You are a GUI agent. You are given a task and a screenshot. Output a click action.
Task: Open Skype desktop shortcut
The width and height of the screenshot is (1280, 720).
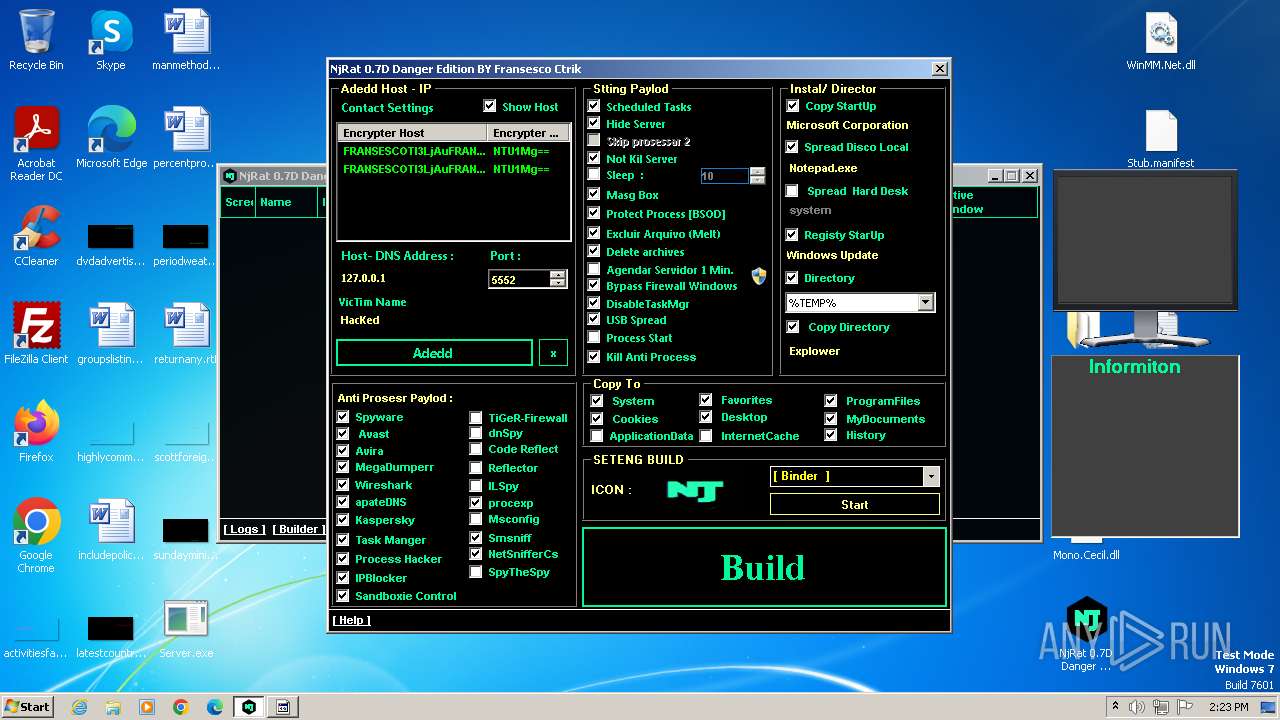coord(110,40)
